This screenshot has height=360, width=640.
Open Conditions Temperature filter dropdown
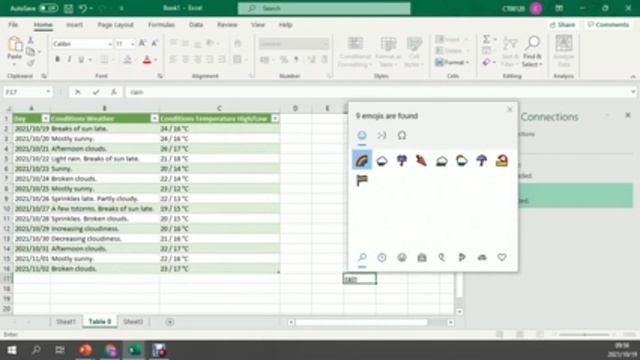point(275,119)
